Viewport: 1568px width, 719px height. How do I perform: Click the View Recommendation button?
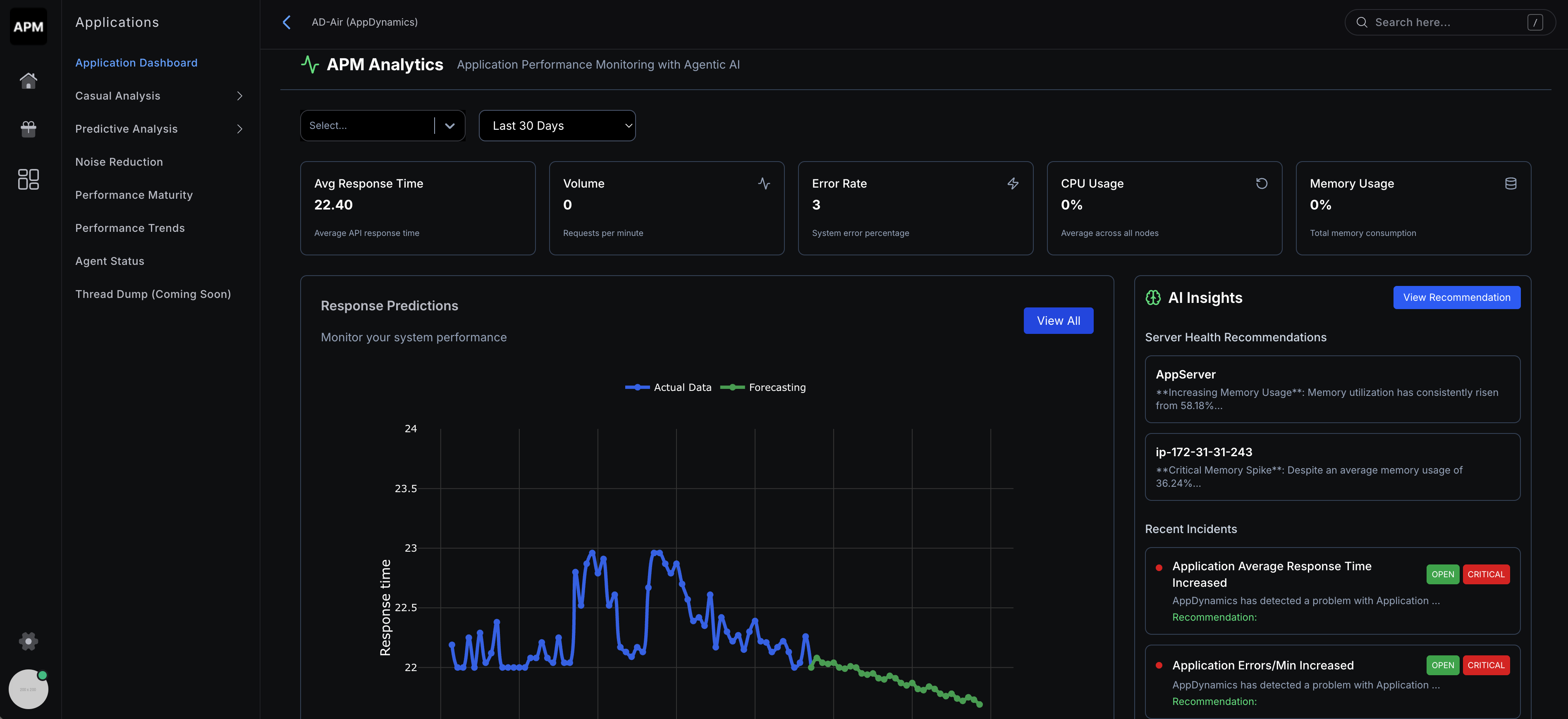1457,298
